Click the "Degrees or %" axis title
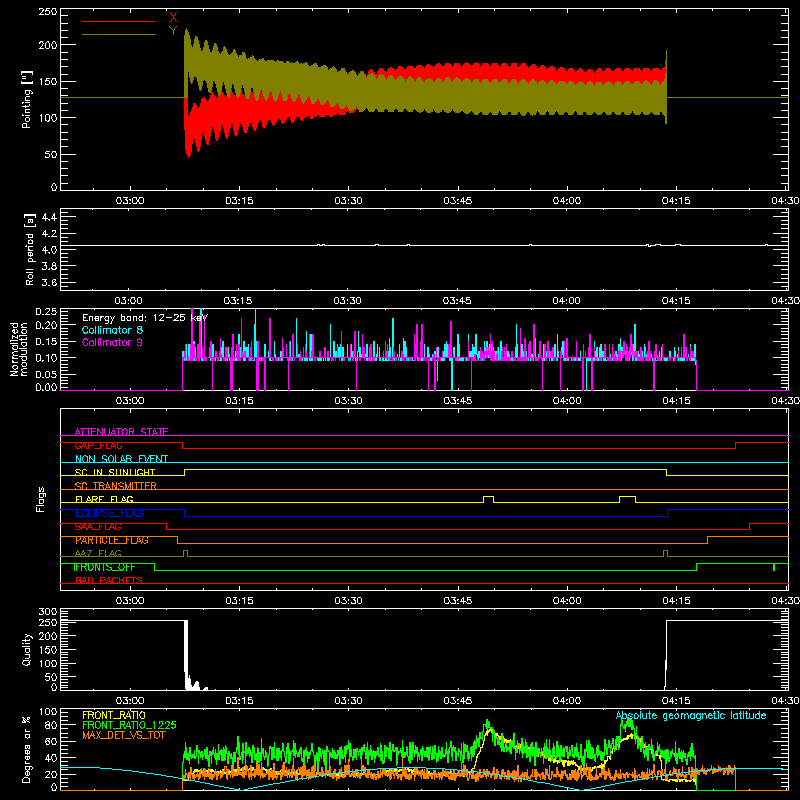 (x=27, y=749)
